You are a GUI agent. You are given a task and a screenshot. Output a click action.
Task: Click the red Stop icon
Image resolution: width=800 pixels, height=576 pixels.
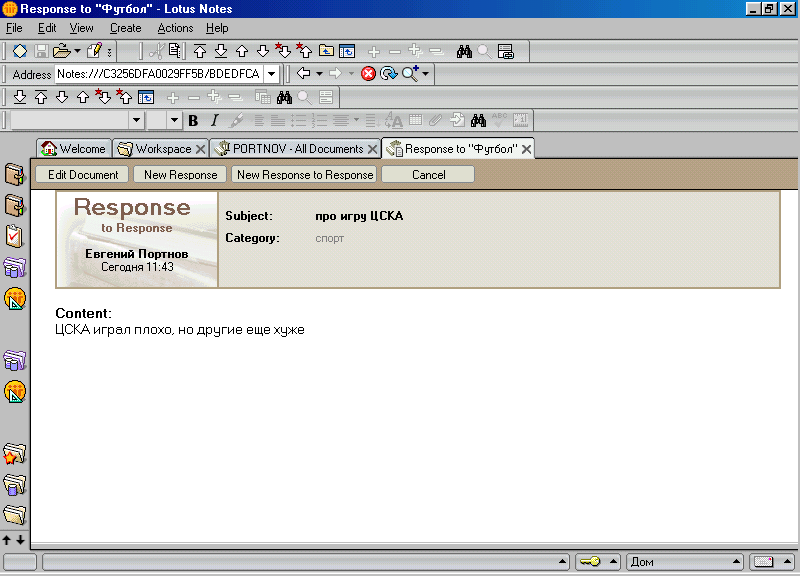point(368,73)
